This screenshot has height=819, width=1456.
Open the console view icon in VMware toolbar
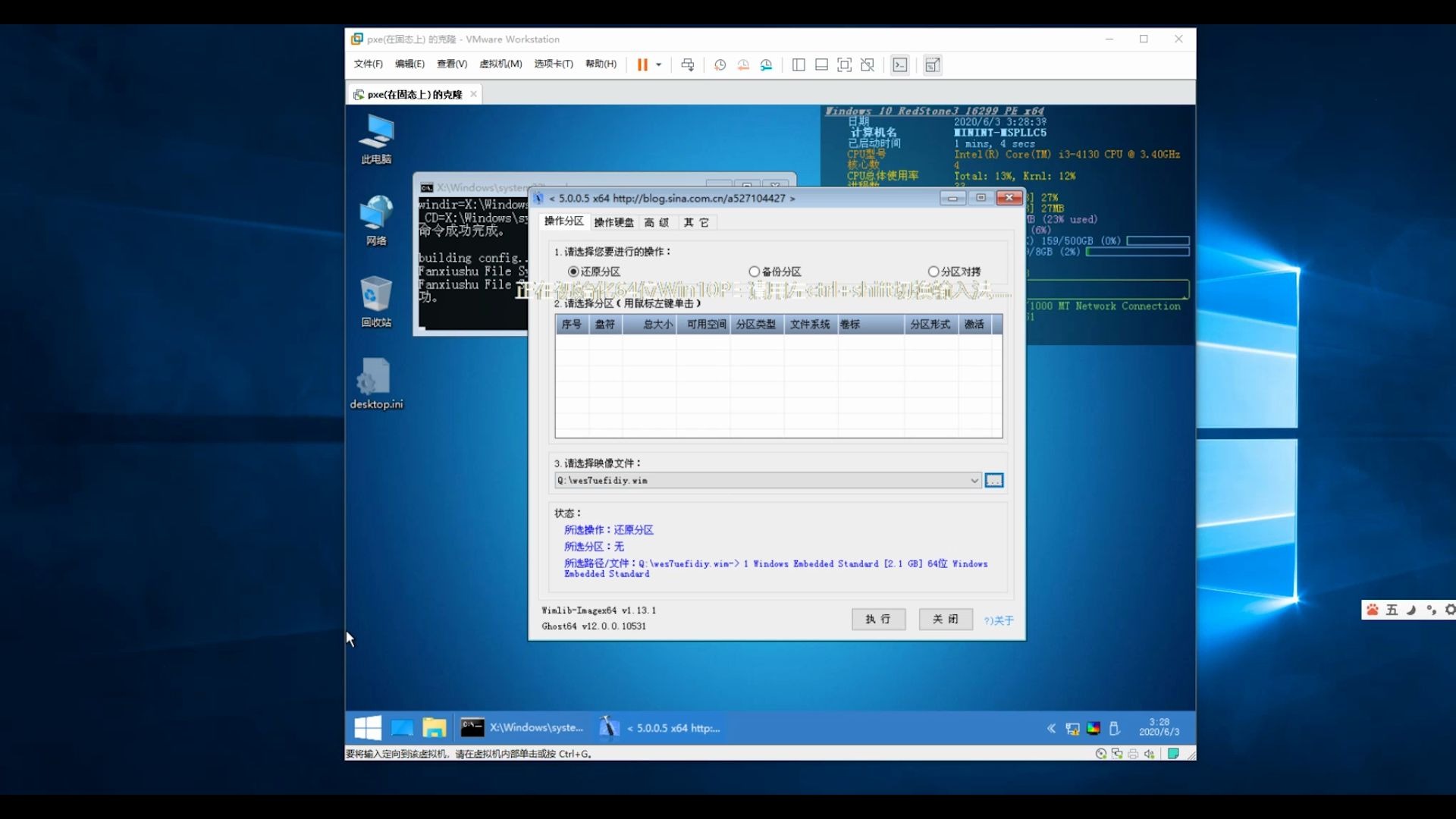[x=900, y=65]
